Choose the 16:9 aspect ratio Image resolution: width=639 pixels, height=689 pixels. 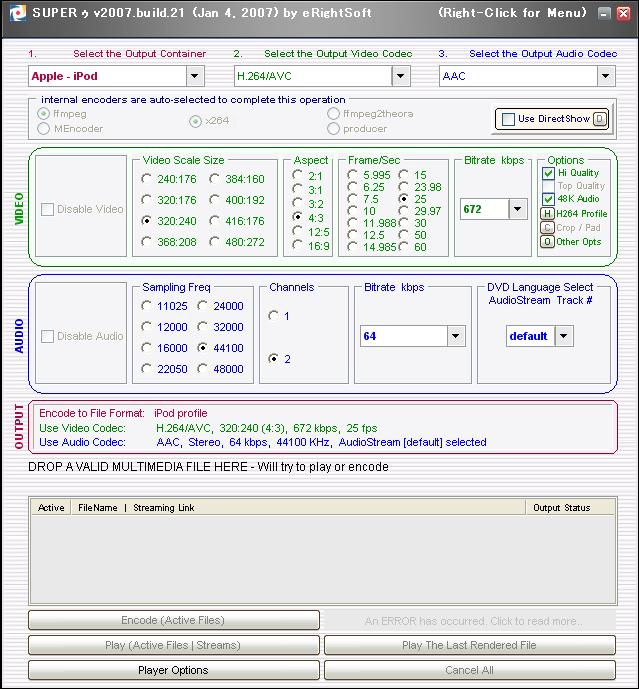pos(298,245)
